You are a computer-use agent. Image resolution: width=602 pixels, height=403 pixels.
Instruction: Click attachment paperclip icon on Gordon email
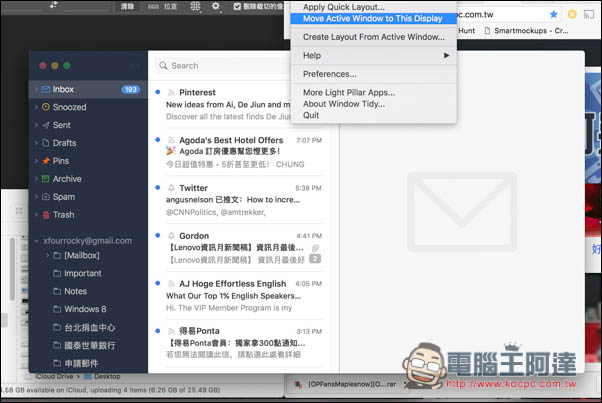tap(315, 248)
